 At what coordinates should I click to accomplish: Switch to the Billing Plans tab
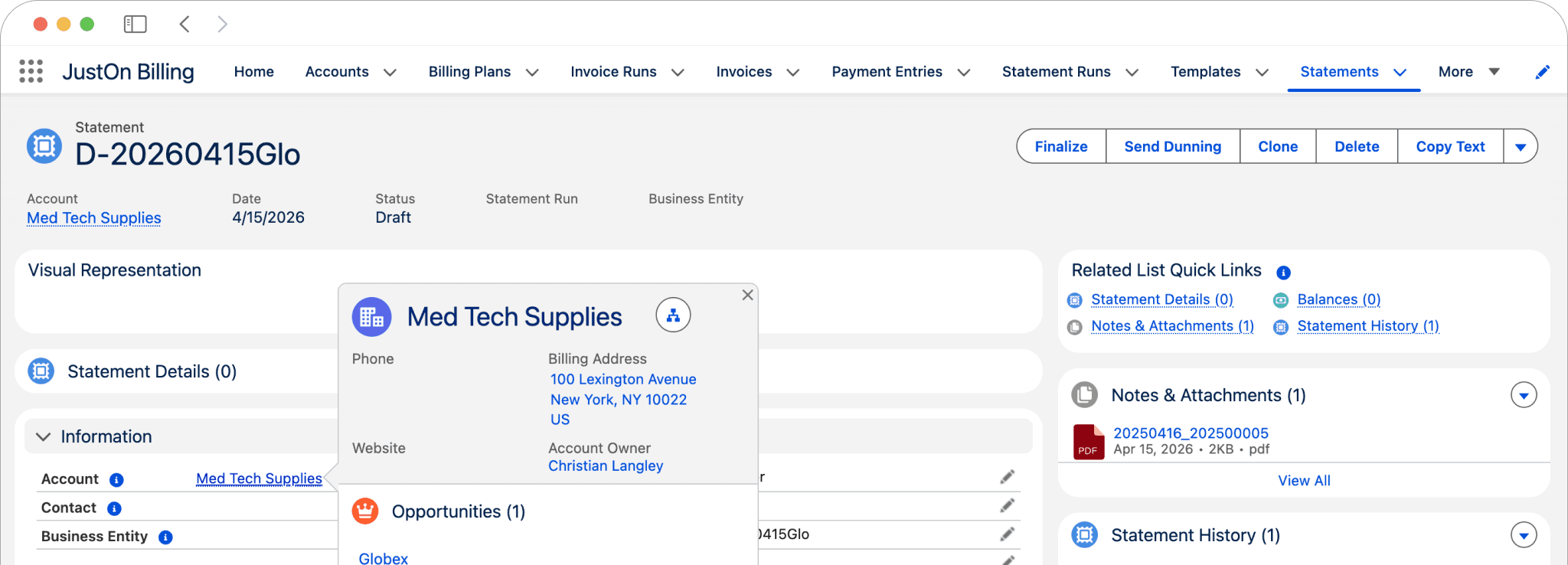[469, 71]
